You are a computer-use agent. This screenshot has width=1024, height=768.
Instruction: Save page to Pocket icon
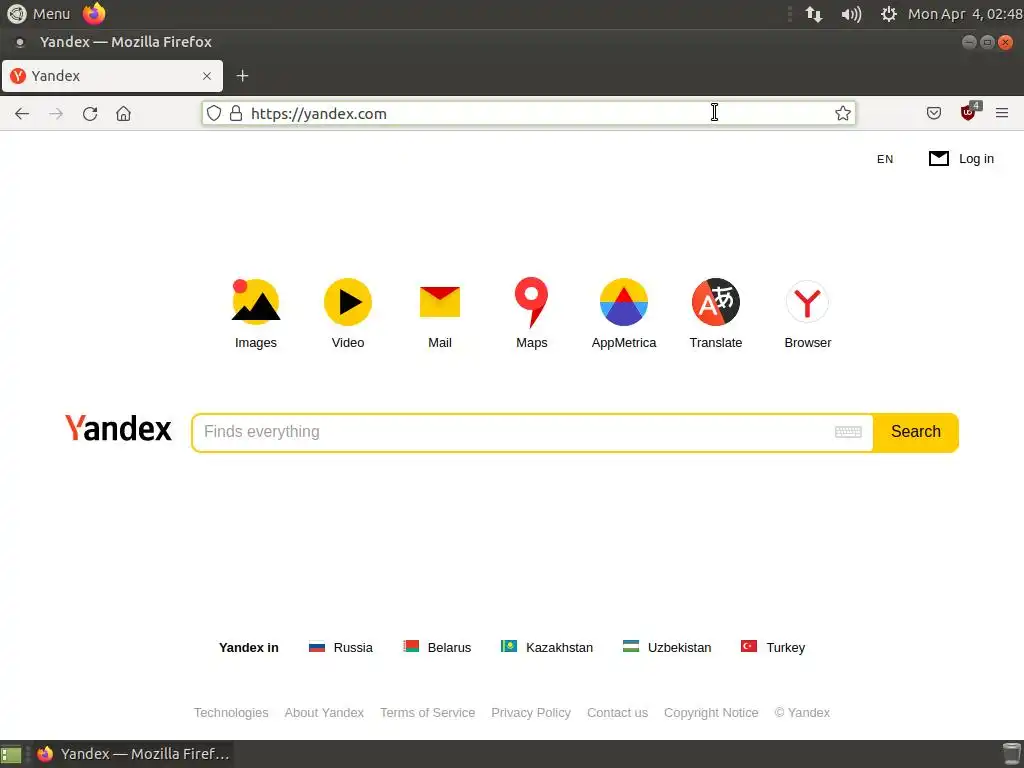934,113
